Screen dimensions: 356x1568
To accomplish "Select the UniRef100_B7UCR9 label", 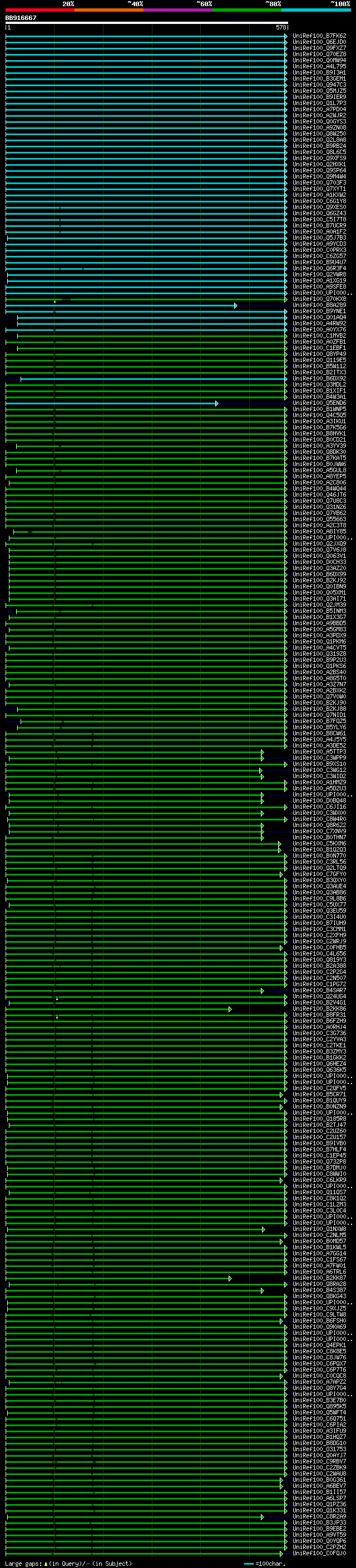I will click(319, 226).
